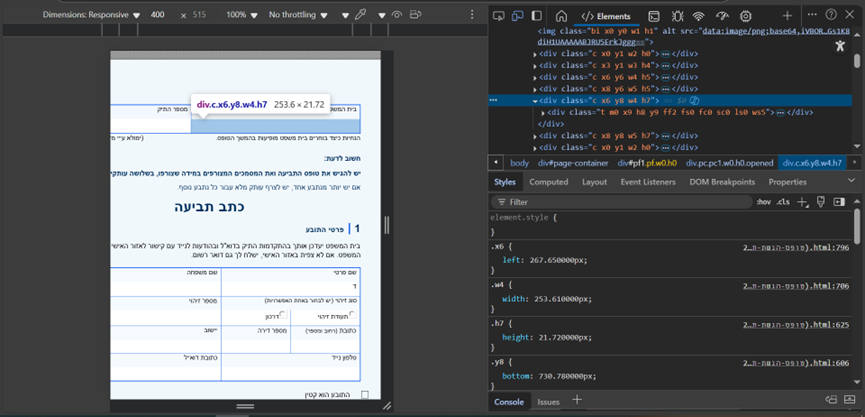865x417 pixels.
Task: Switch to the DOM Breakpoints tab
Action: [x=722, y=182]
